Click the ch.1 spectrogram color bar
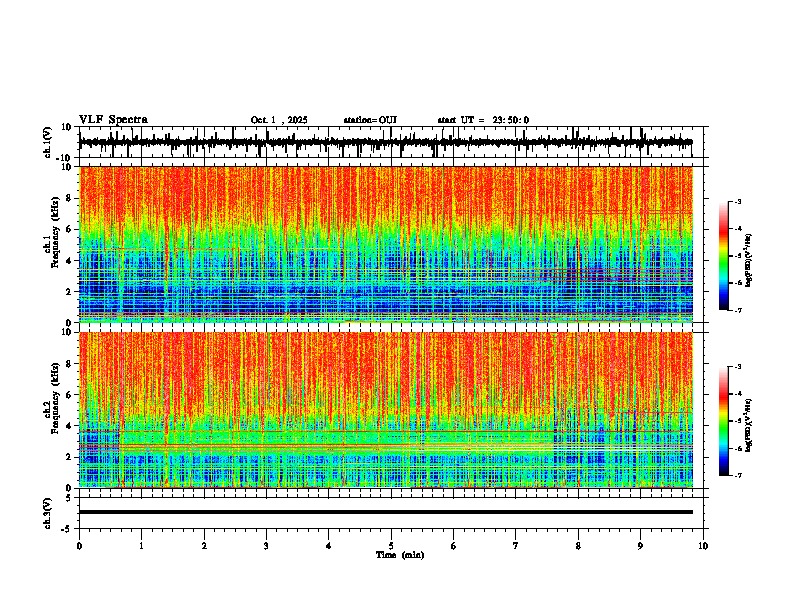 click(724, 256)
